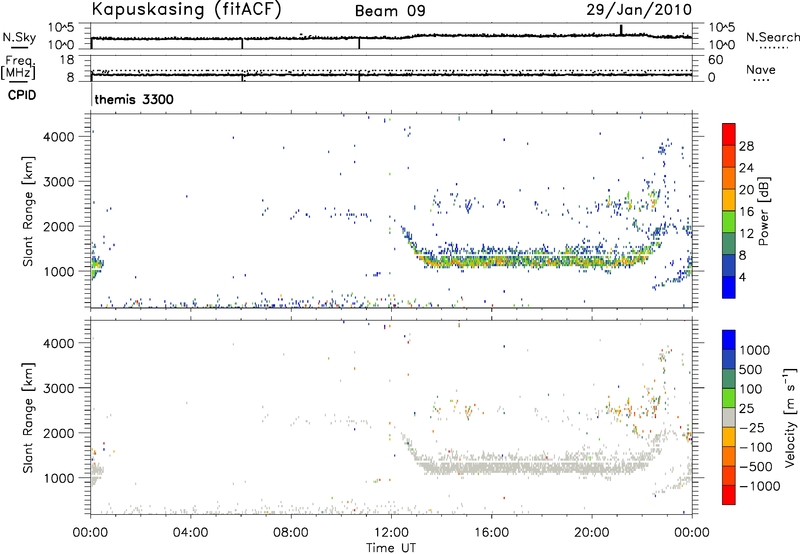Click the 20 label on Power colorbar
The height and width of the screenshot is (554, 800).
click(x=746, y=190)
